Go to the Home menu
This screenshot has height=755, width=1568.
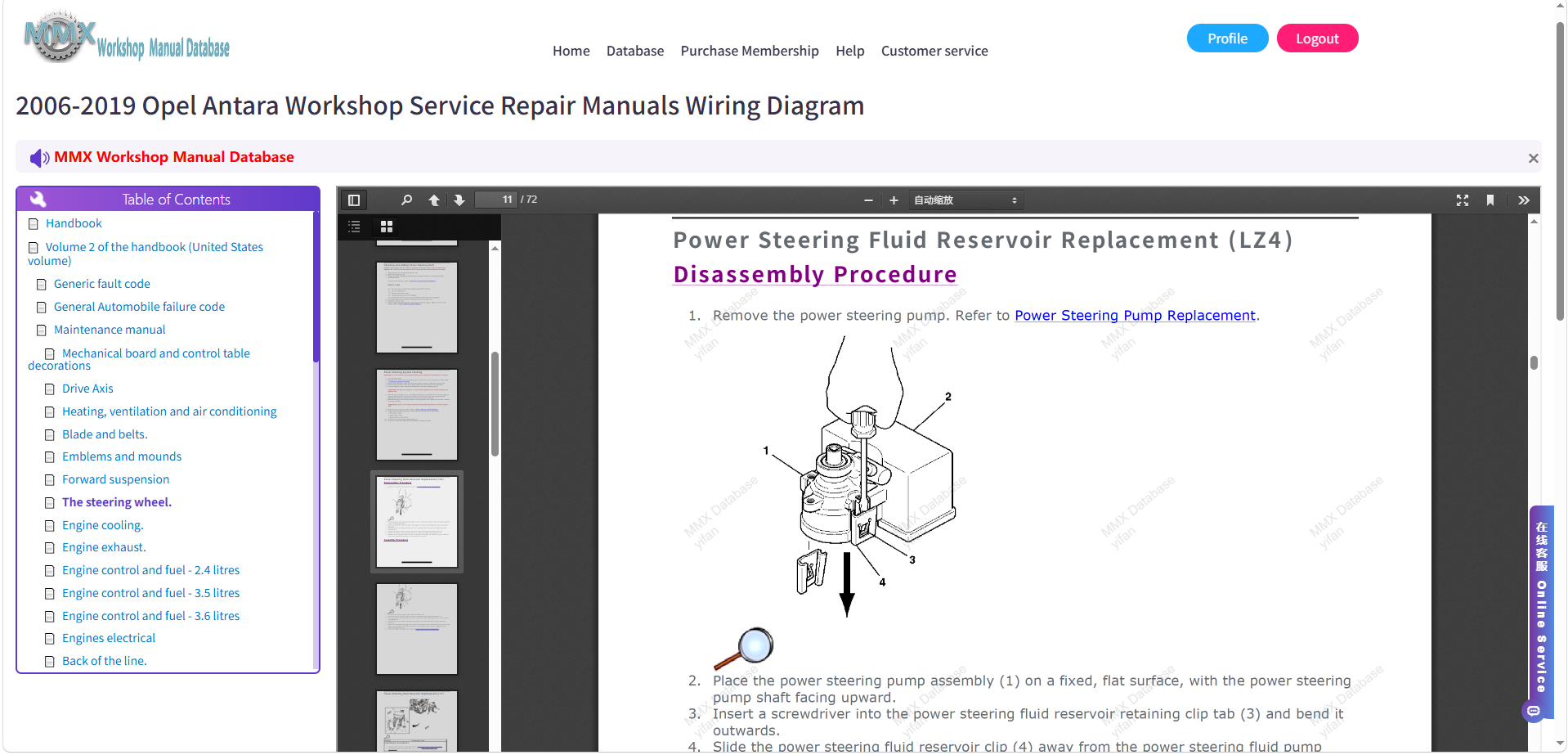pyautogui.click(x=571, y=51)
